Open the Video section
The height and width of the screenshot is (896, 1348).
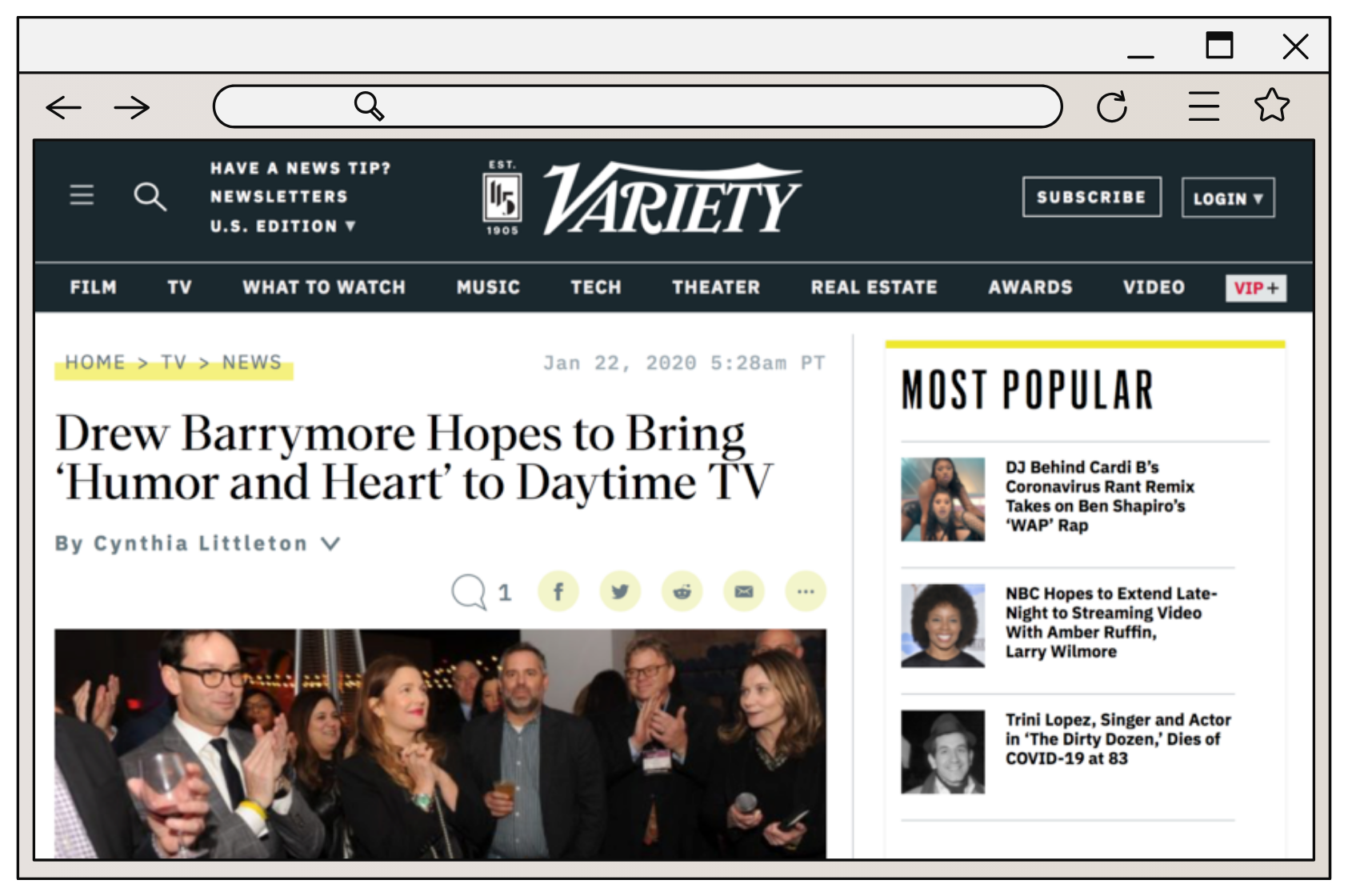click(1154, 287)
